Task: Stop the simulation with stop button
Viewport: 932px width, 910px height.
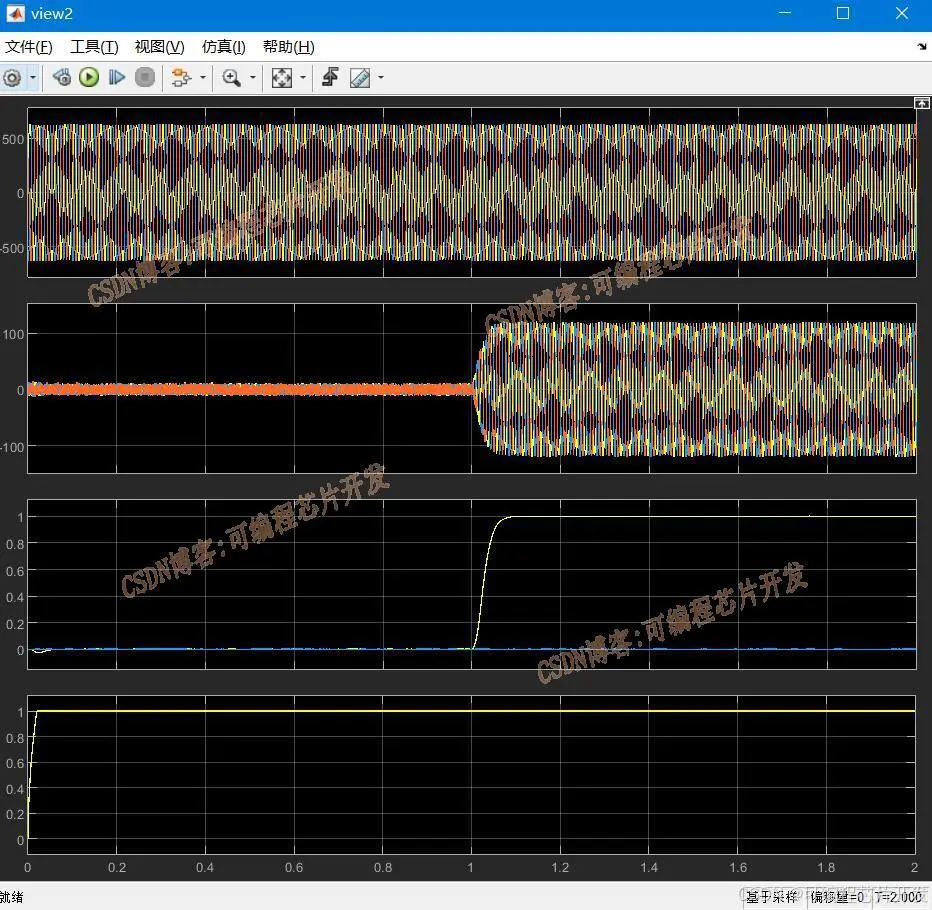Action: pos(145,77)
